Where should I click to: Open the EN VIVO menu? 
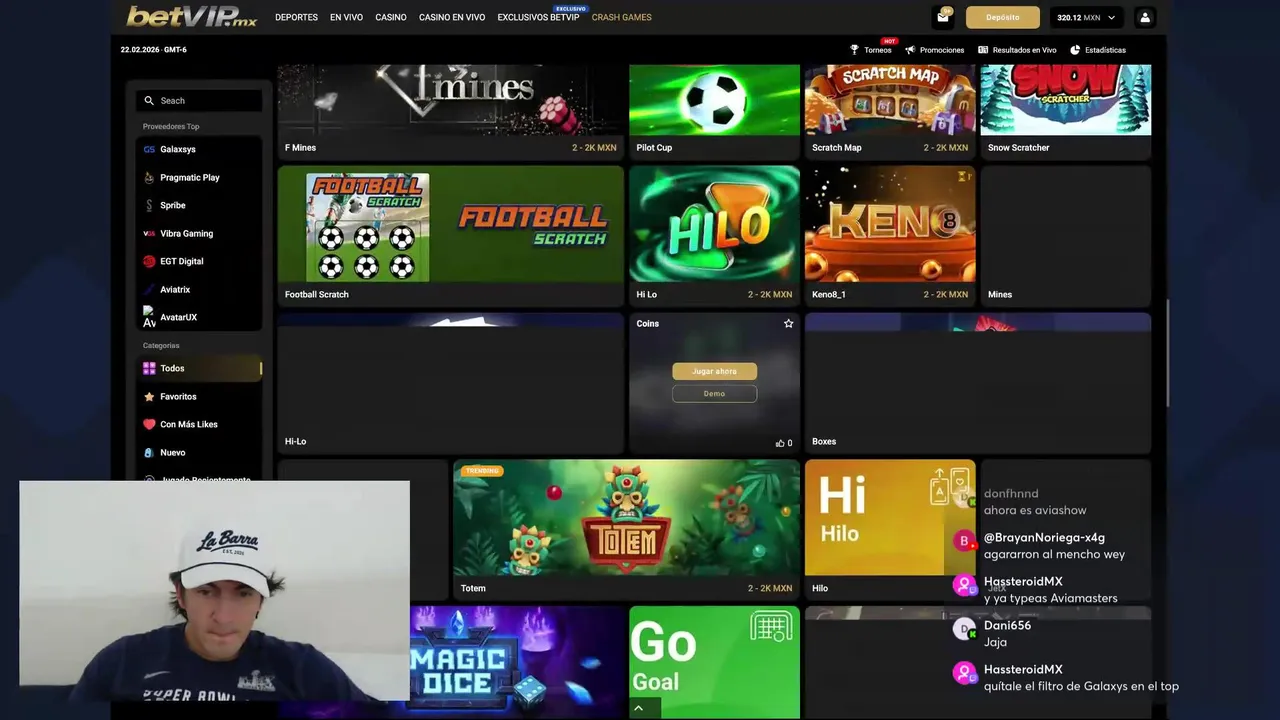click(346, 17)
